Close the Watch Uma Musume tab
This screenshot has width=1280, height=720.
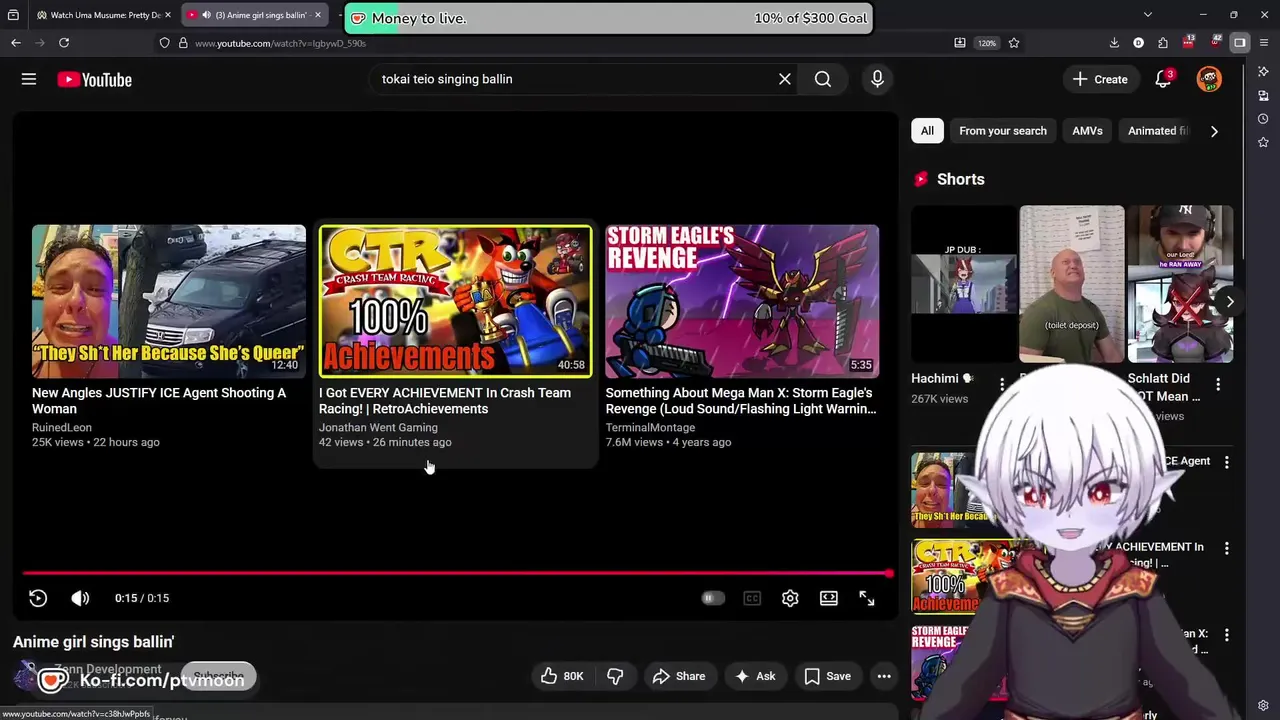pos(168,15)
